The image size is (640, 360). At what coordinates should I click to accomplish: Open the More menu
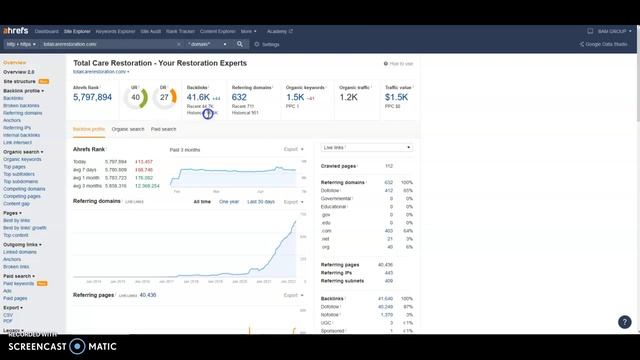tap(249, 31)
